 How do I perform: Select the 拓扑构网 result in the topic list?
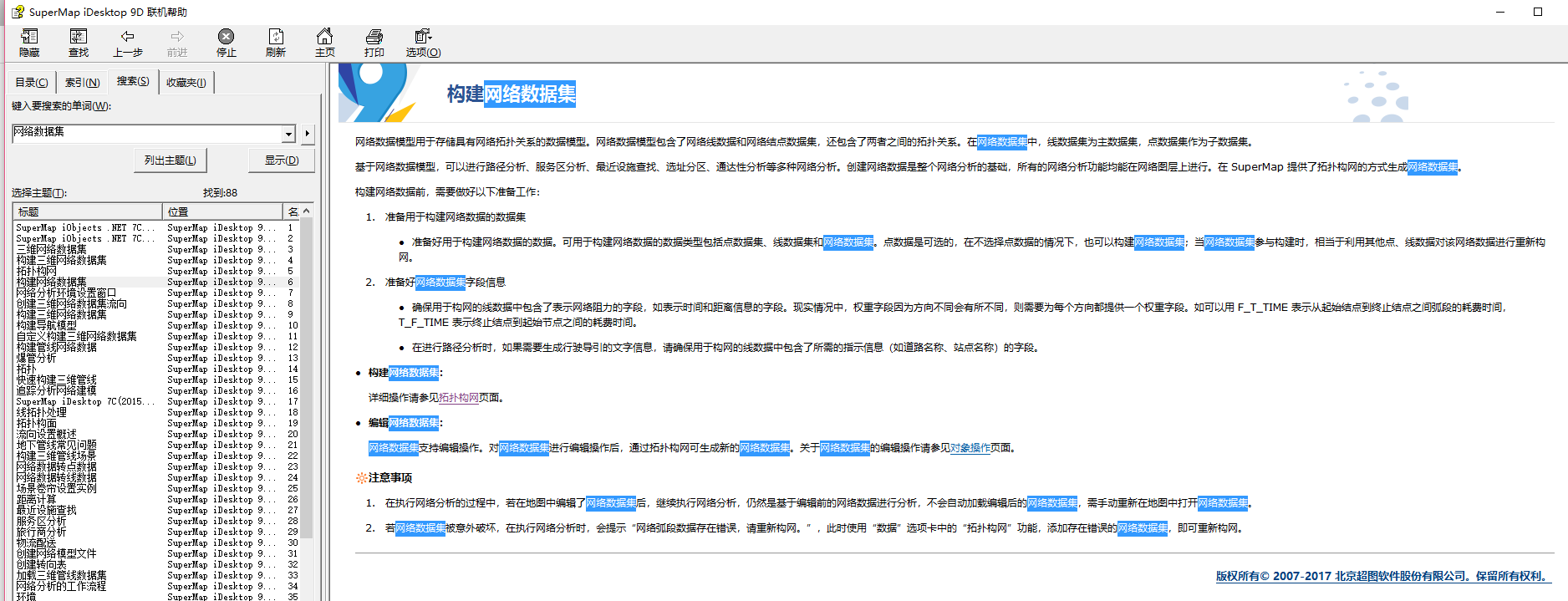(157, 271)
